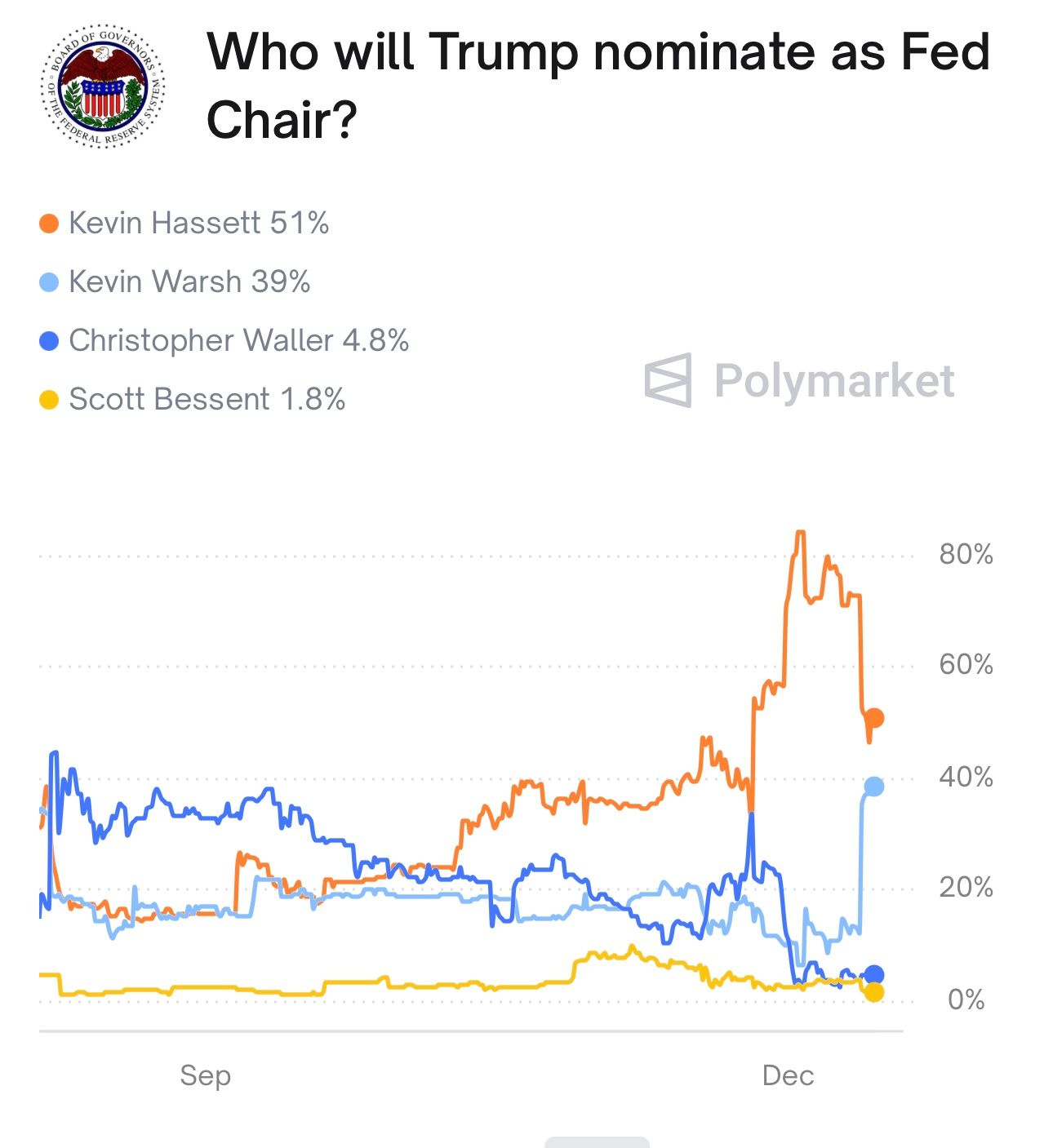This screenshot has height=1148, width=1053.
Task: Click the Polymarket logo icon
Action: click(x=668, y=380)
